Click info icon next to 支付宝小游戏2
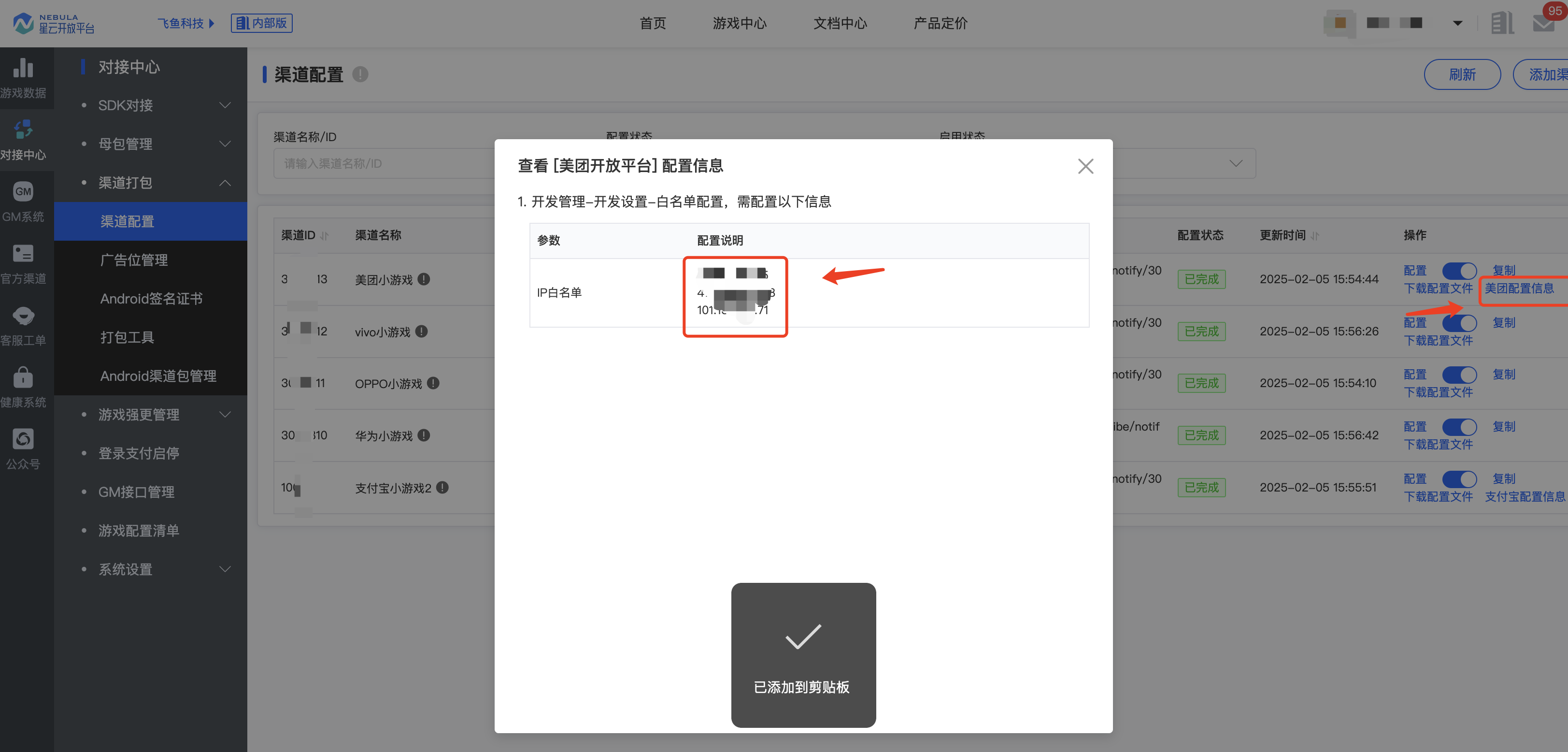This screenshot has width=1568, height=752. 442,488
